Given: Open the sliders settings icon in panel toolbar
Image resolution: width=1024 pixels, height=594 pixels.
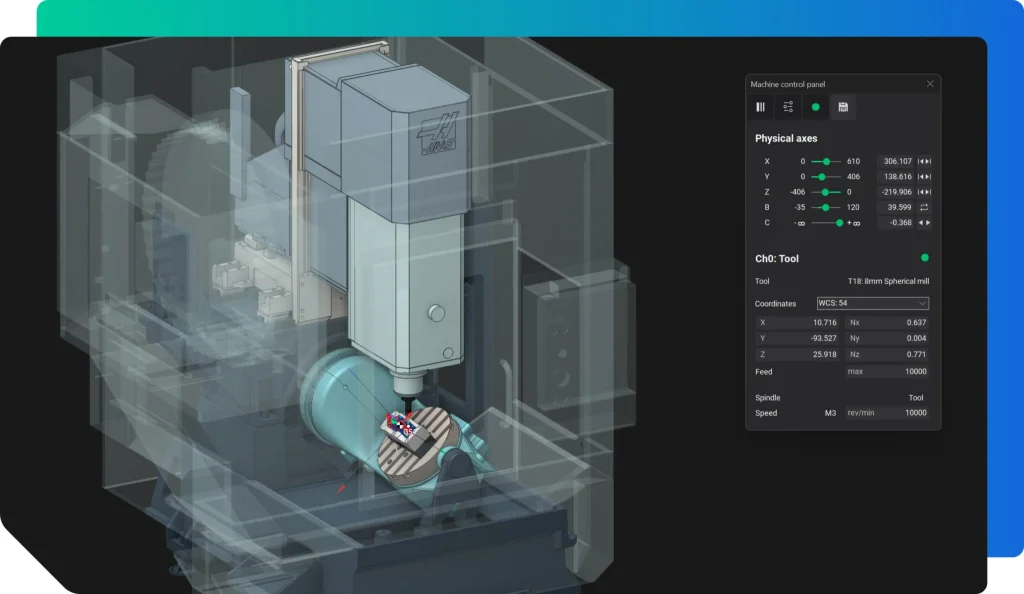Looking at the screenshot, I should (x=788, y=107).
